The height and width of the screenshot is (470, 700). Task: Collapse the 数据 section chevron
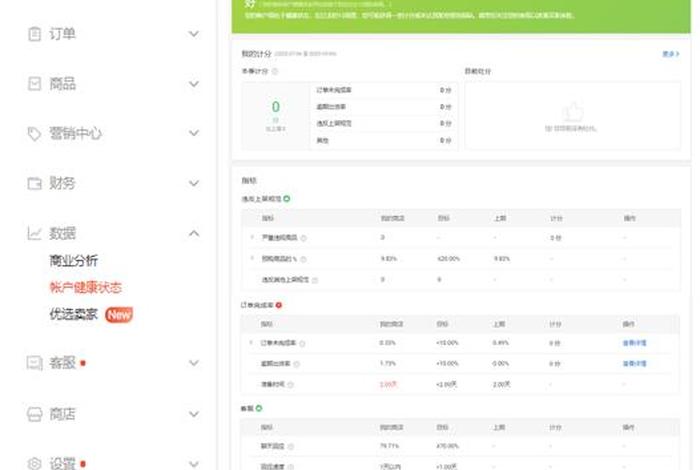(x=194, y=233)
